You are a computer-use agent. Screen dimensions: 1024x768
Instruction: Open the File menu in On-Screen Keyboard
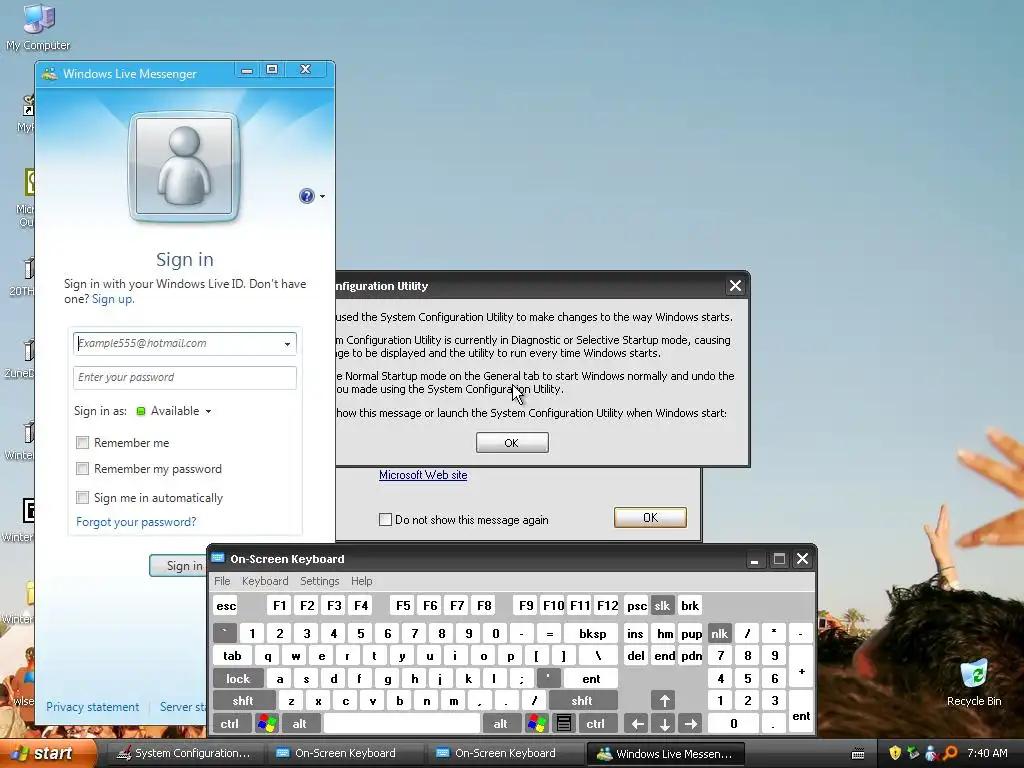222,581
